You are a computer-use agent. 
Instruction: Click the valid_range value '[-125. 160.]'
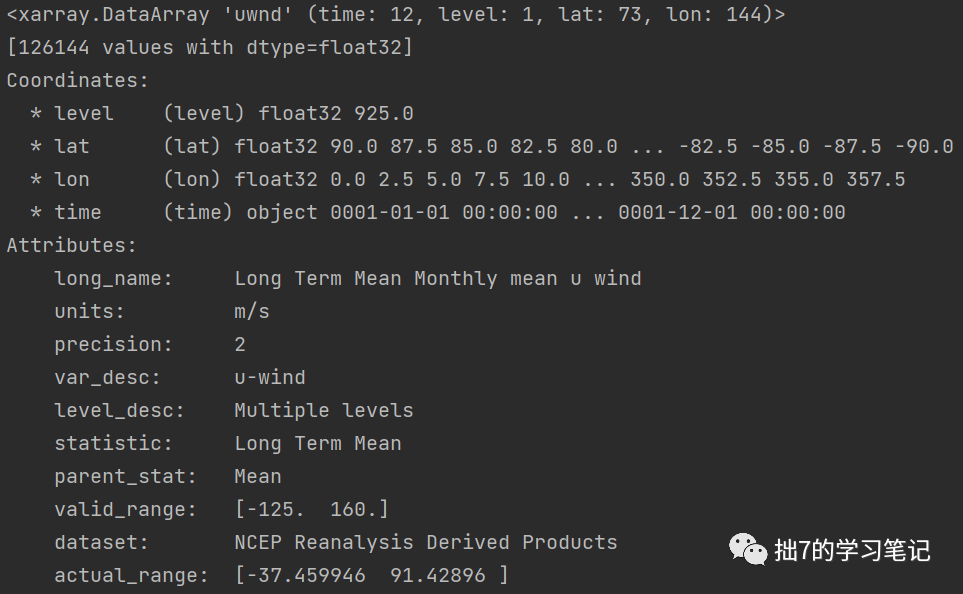(x=311, y=509)
